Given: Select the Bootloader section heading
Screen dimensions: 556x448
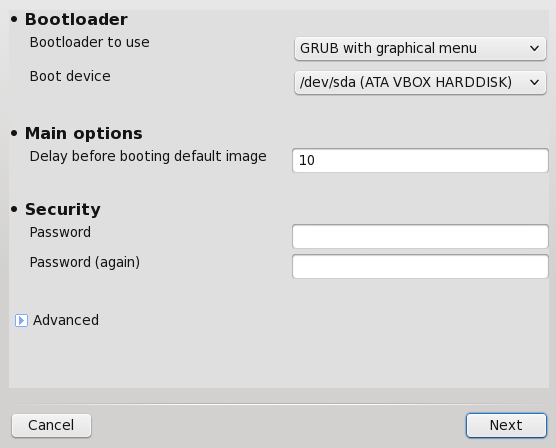Looking at the screenshot, I should click(76, 19).
